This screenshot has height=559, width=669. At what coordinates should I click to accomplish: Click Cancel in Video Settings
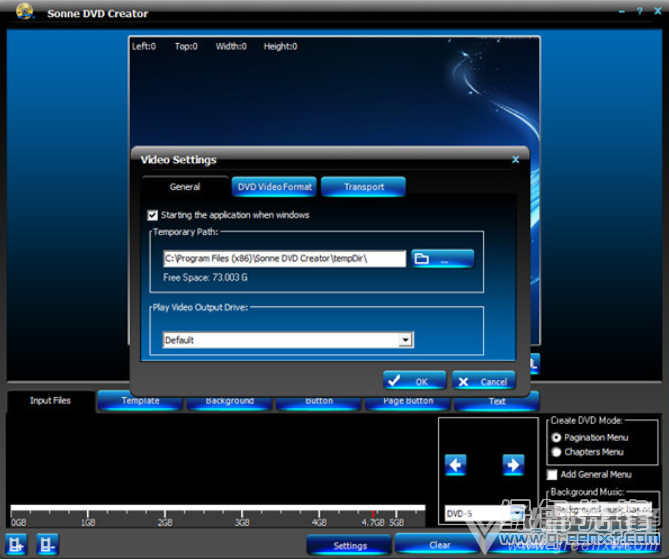[484, 381]
